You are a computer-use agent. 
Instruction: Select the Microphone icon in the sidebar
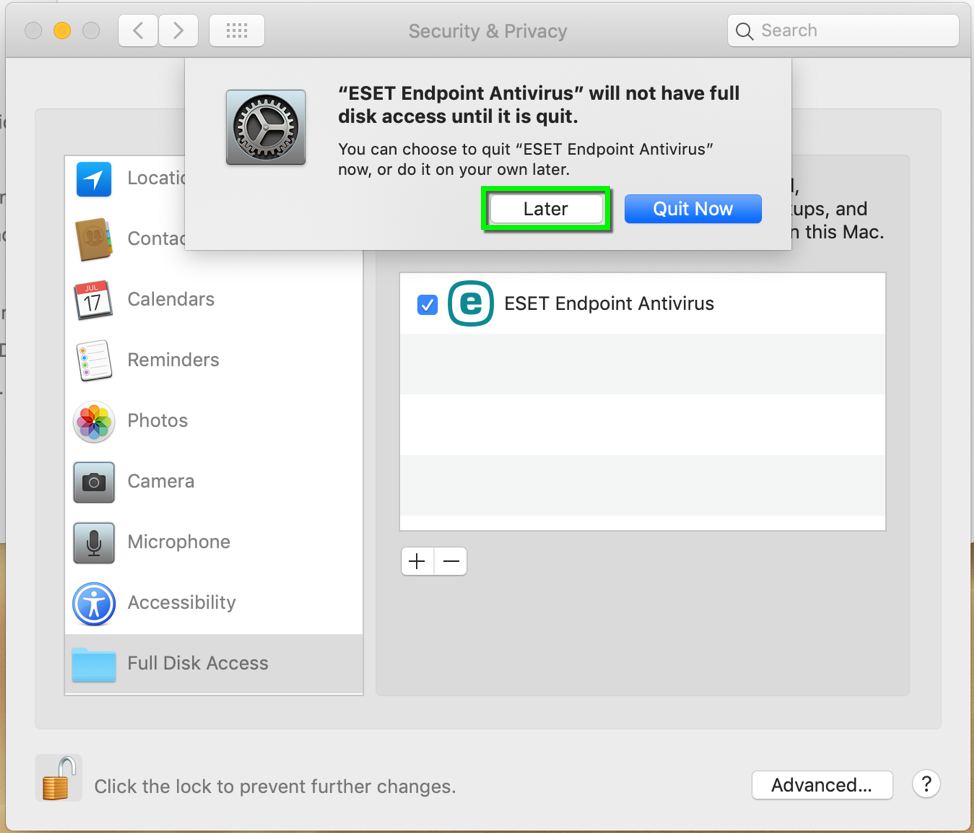point(94,543)
